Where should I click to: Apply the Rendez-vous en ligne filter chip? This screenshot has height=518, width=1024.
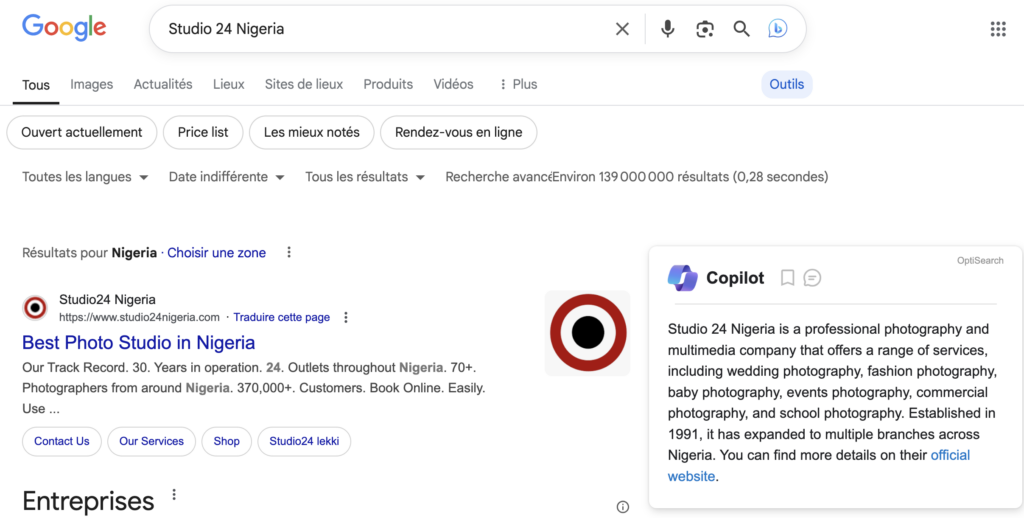point(458,133)
